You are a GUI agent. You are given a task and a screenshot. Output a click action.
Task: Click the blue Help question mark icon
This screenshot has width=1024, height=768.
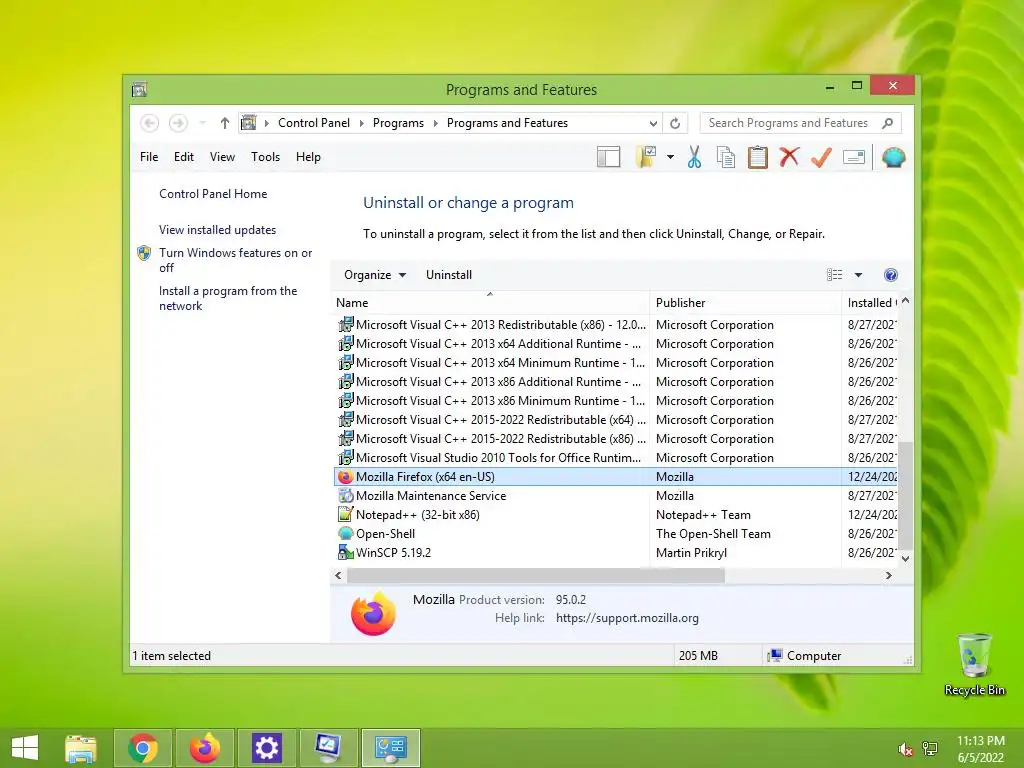pyautogui.click(x=891, y=275)
